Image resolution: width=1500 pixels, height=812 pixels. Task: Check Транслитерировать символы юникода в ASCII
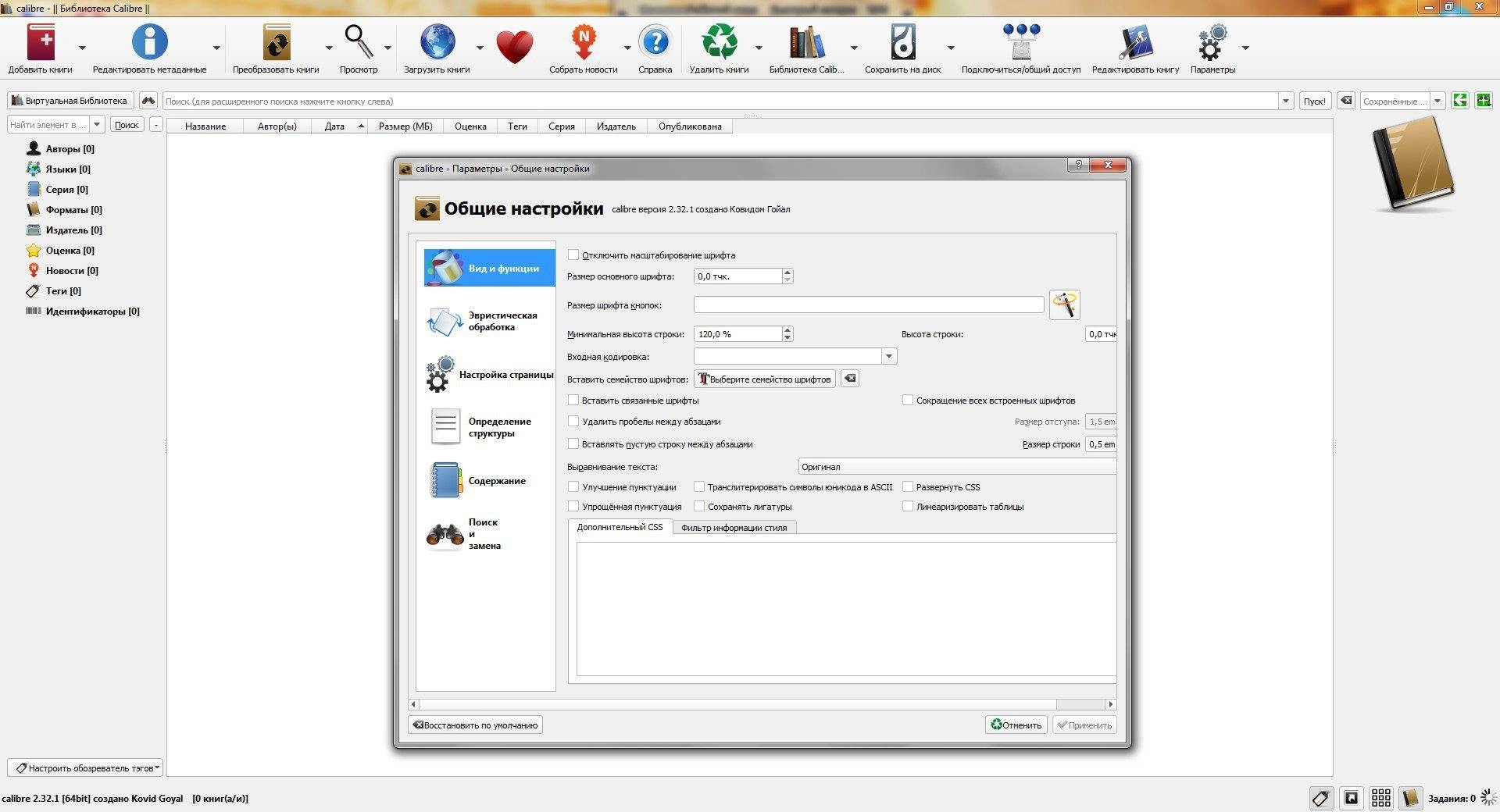pos(699,487)
